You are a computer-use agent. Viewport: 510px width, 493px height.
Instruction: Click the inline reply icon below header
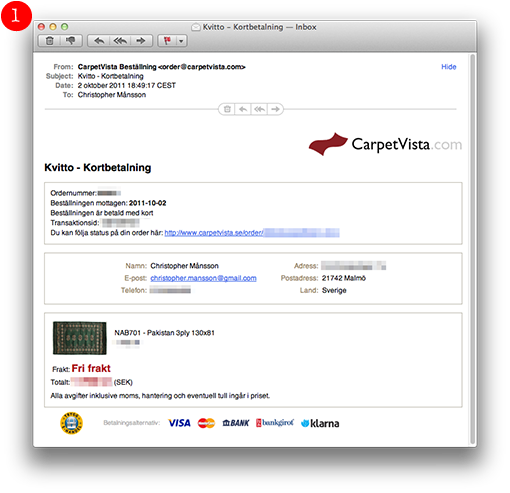click(243, 109)
